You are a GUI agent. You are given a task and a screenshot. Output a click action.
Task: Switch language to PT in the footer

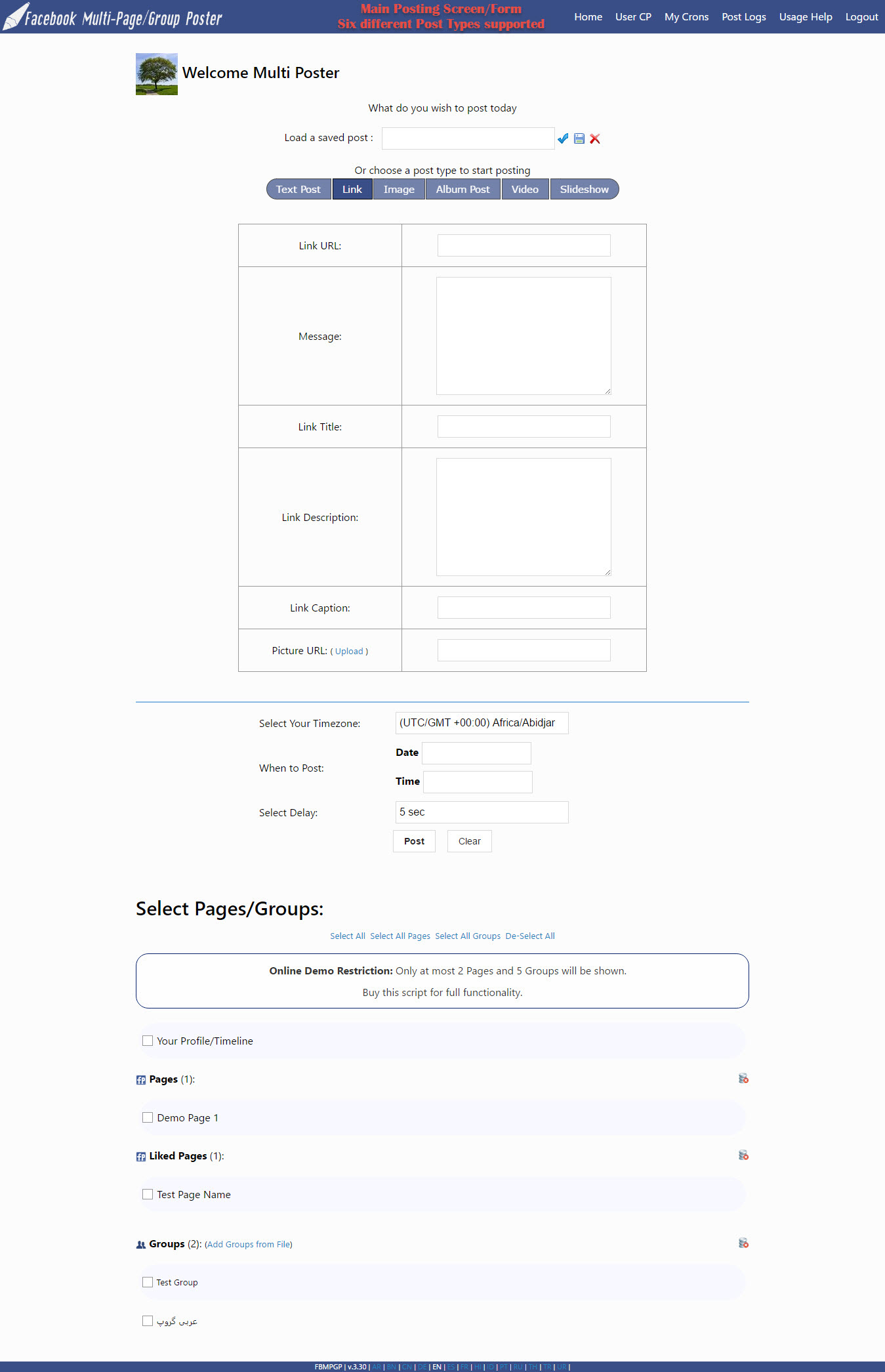point(504,1367)
